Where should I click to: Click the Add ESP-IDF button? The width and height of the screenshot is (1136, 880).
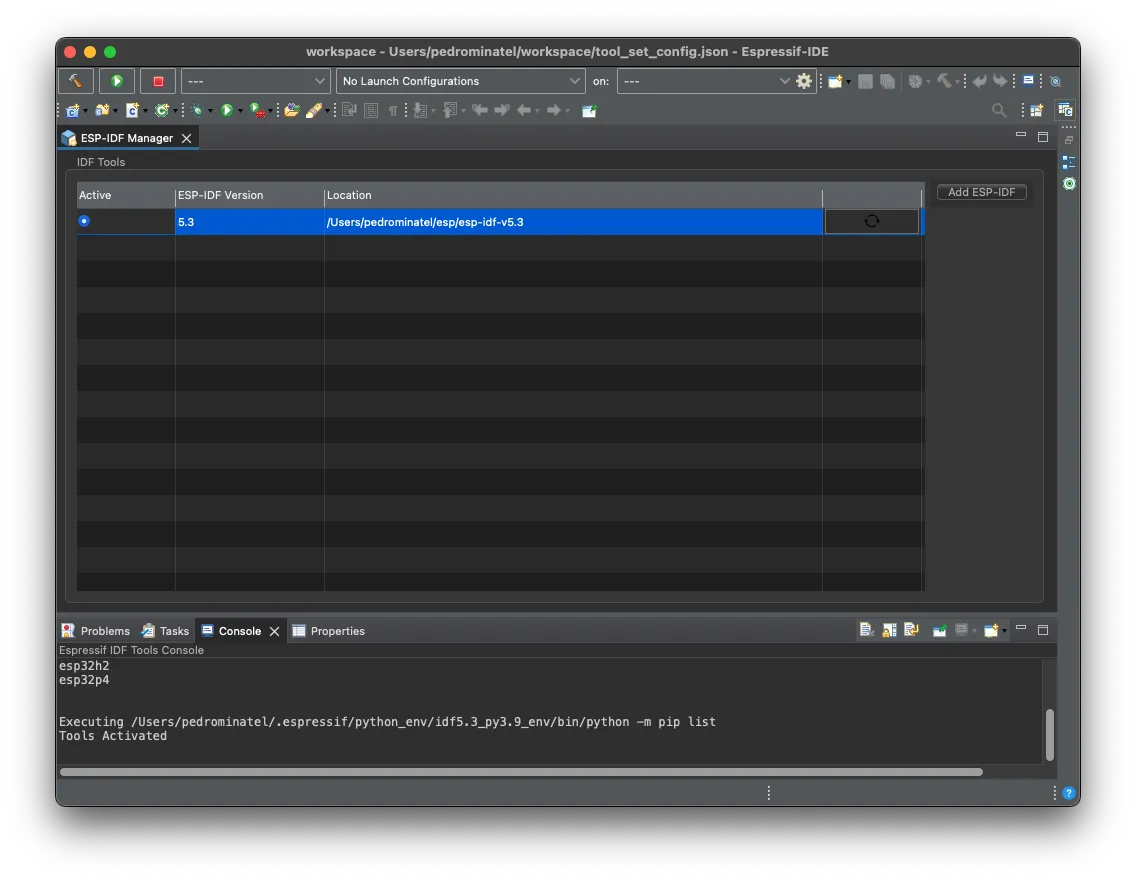(981, 192)
